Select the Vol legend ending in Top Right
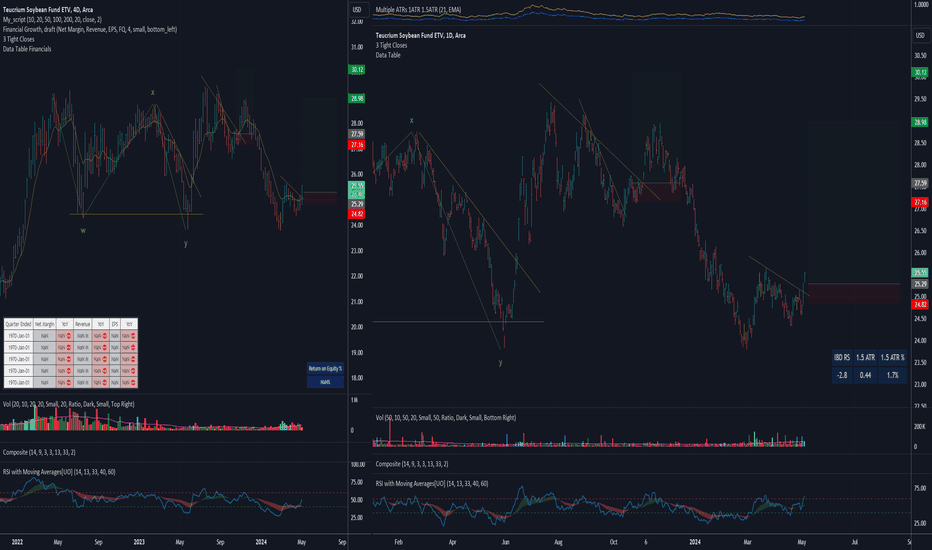This screenshot has width=932, height=550. [68, 404]
